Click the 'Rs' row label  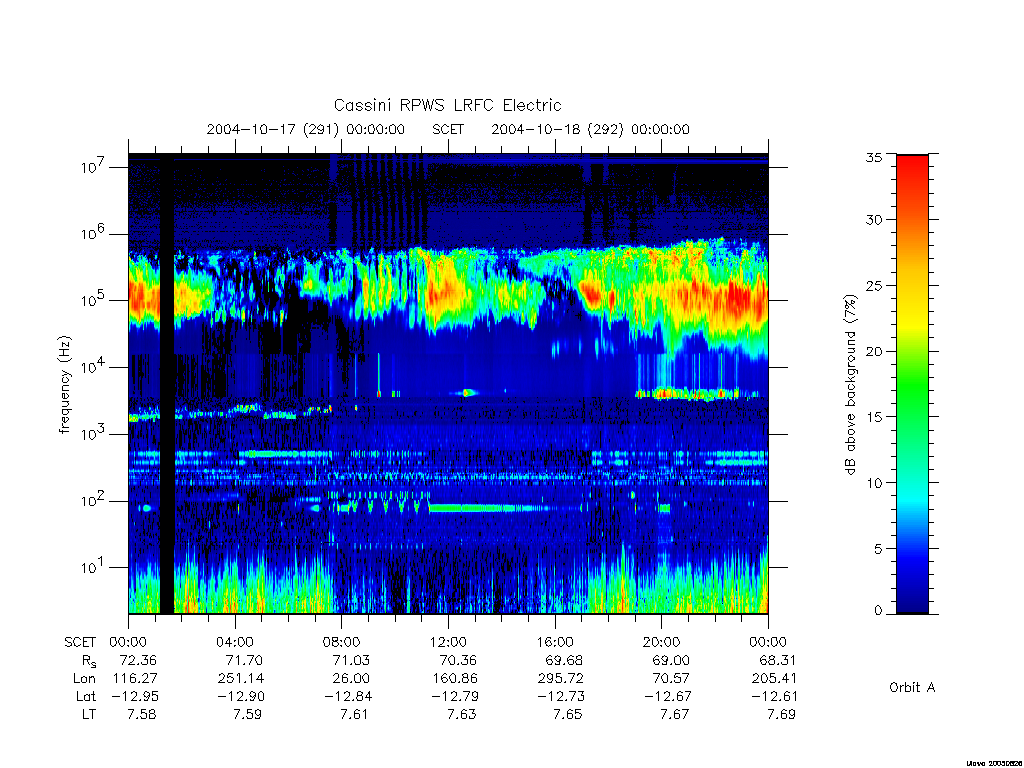pos(89,661)
